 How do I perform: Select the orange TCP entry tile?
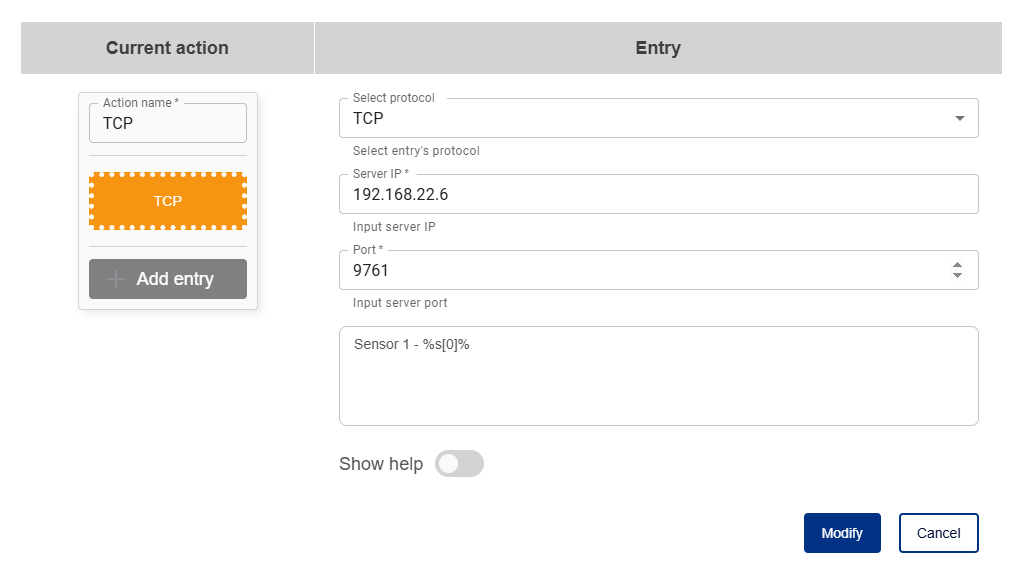click(x=168, y=201)
